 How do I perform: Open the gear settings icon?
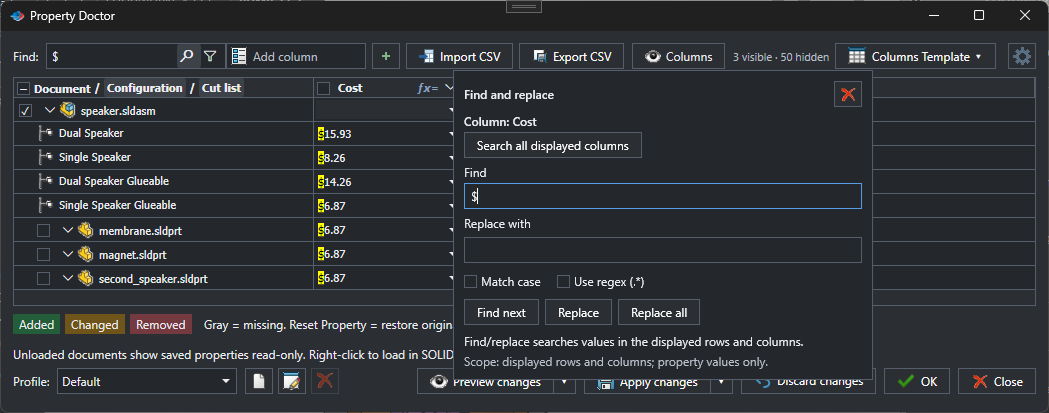click(1022, 57)
